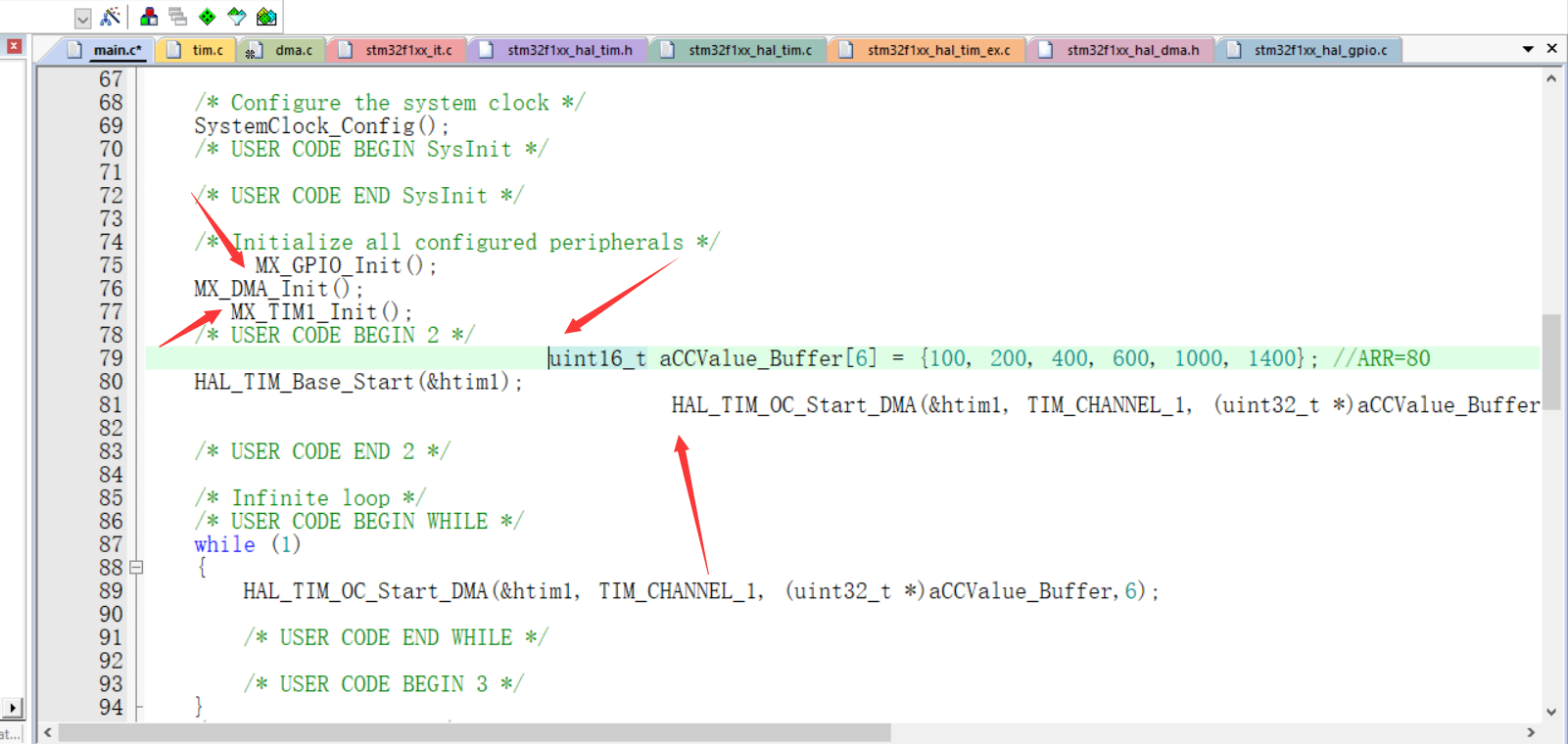The width and height of the screenshot is (1568, 744).
Task: Click the horizontal scrollbar right arrow
Action: pyautogui.click(x=1531, y=732)
